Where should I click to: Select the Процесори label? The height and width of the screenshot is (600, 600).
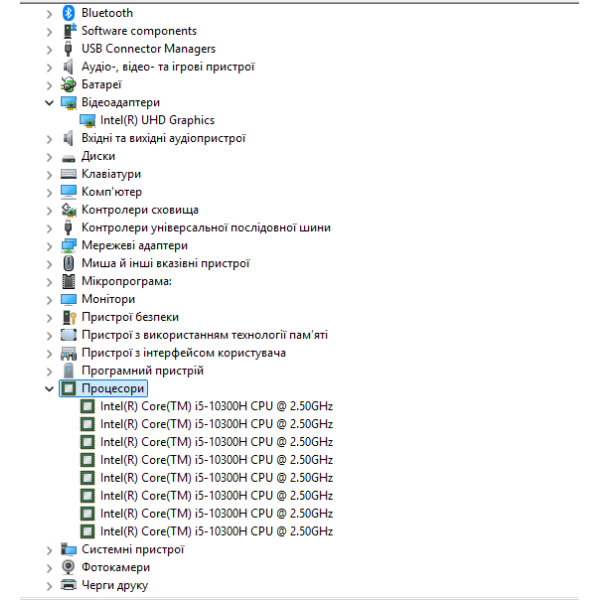(x=113, y=389)
